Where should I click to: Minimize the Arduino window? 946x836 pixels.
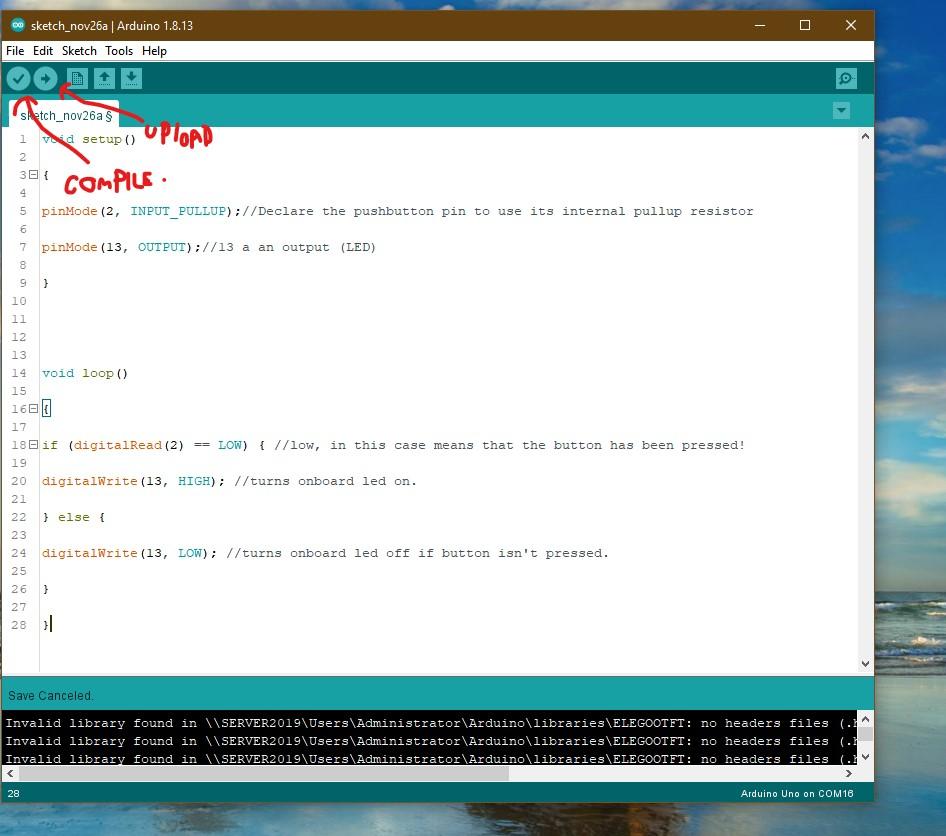tap(760, 25)
